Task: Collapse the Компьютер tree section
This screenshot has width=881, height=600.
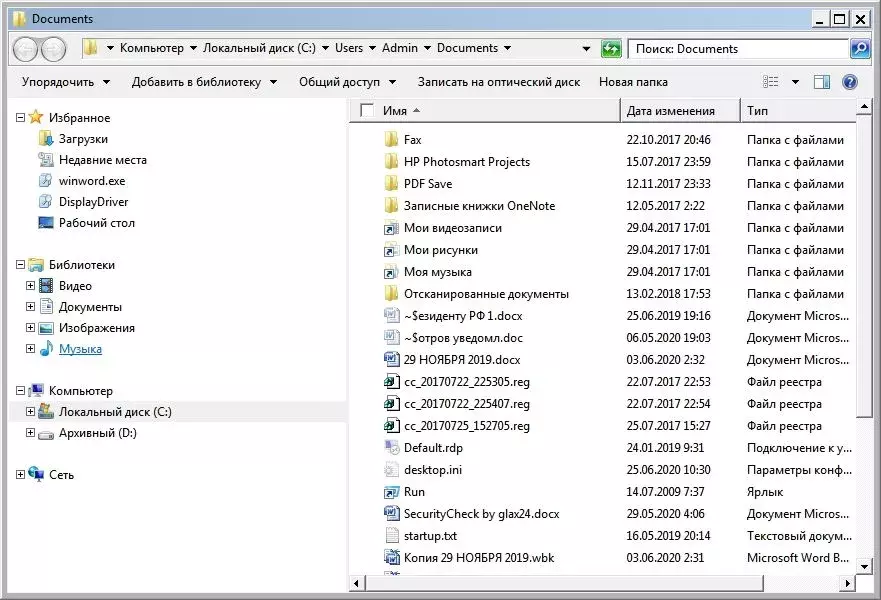Action: [20, 390]
